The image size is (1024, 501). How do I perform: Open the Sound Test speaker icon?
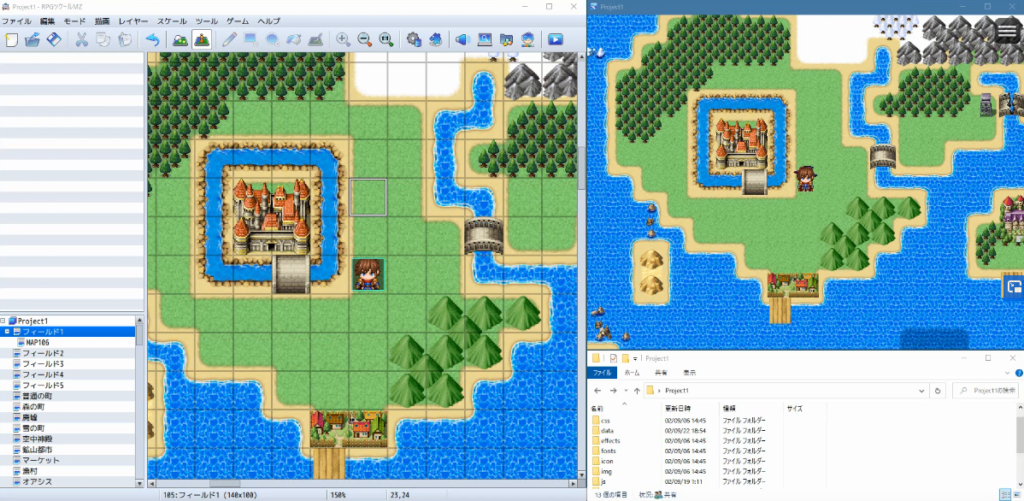click(x=461, y=40)
